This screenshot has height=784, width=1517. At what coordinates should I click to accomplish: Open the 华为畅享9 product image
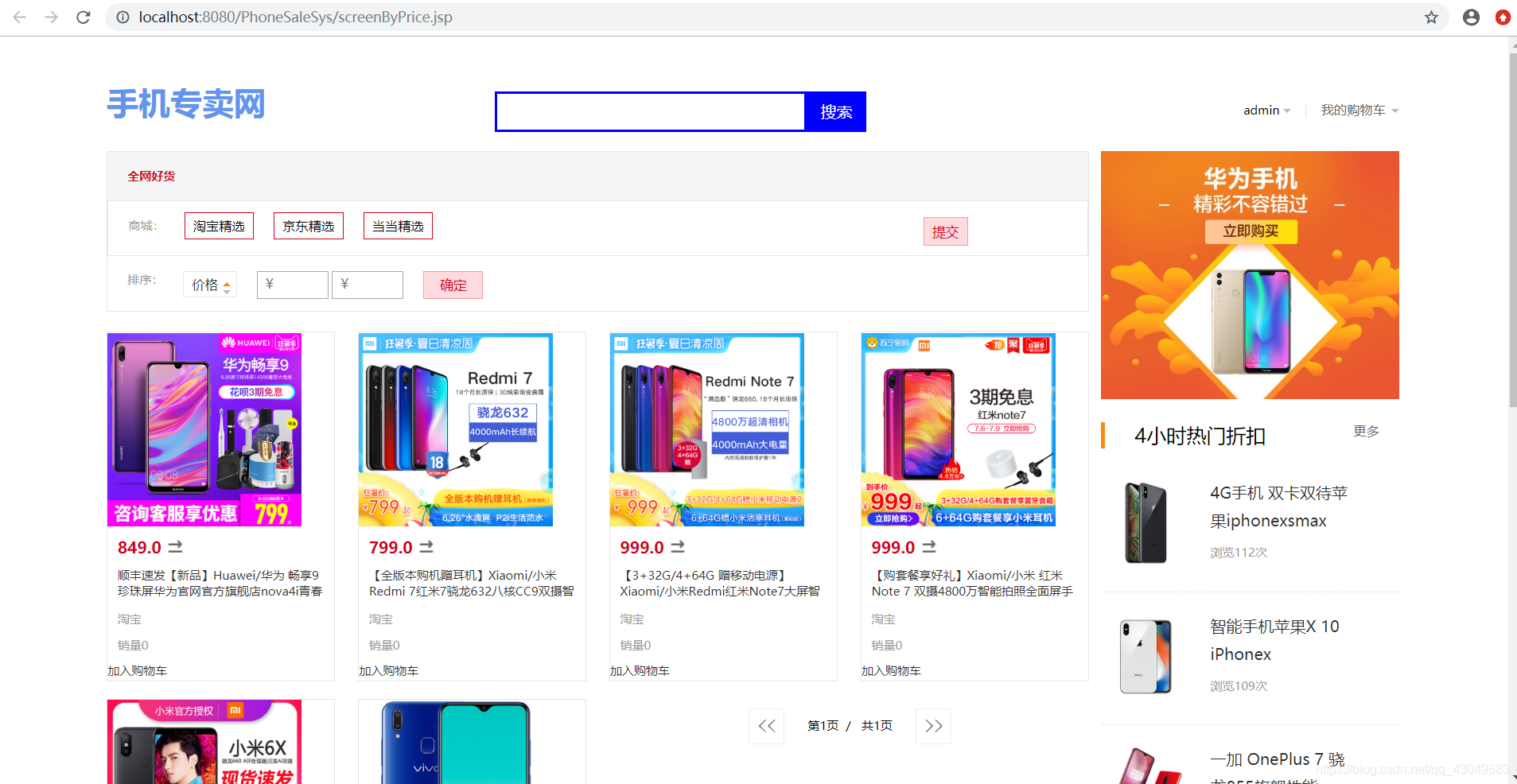click(x=204, y=429)
